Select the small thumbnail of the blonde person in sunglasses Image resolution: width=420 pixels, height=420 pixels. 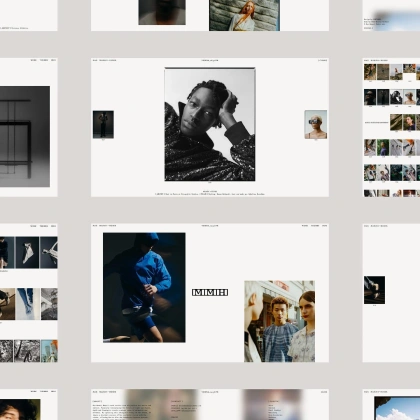click(316, 124)
